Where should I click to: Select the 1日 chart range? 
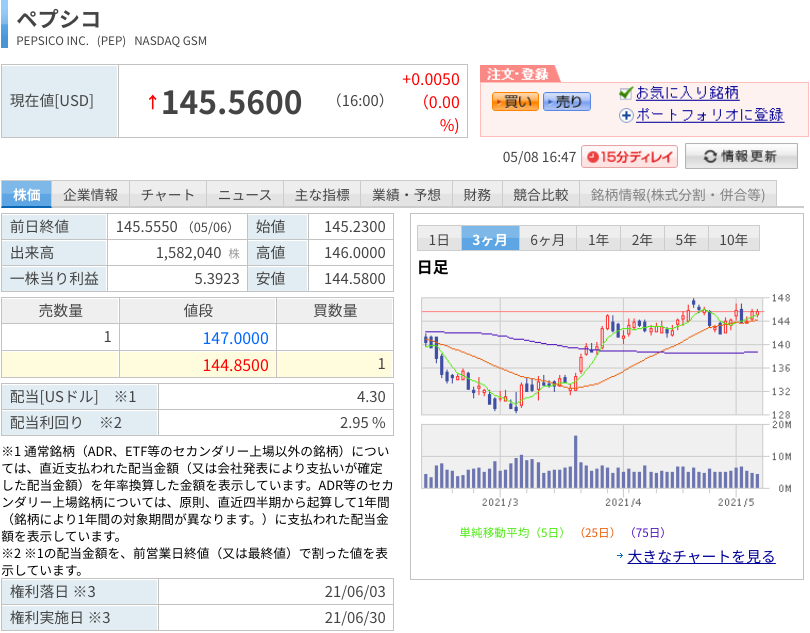[439, 239]
